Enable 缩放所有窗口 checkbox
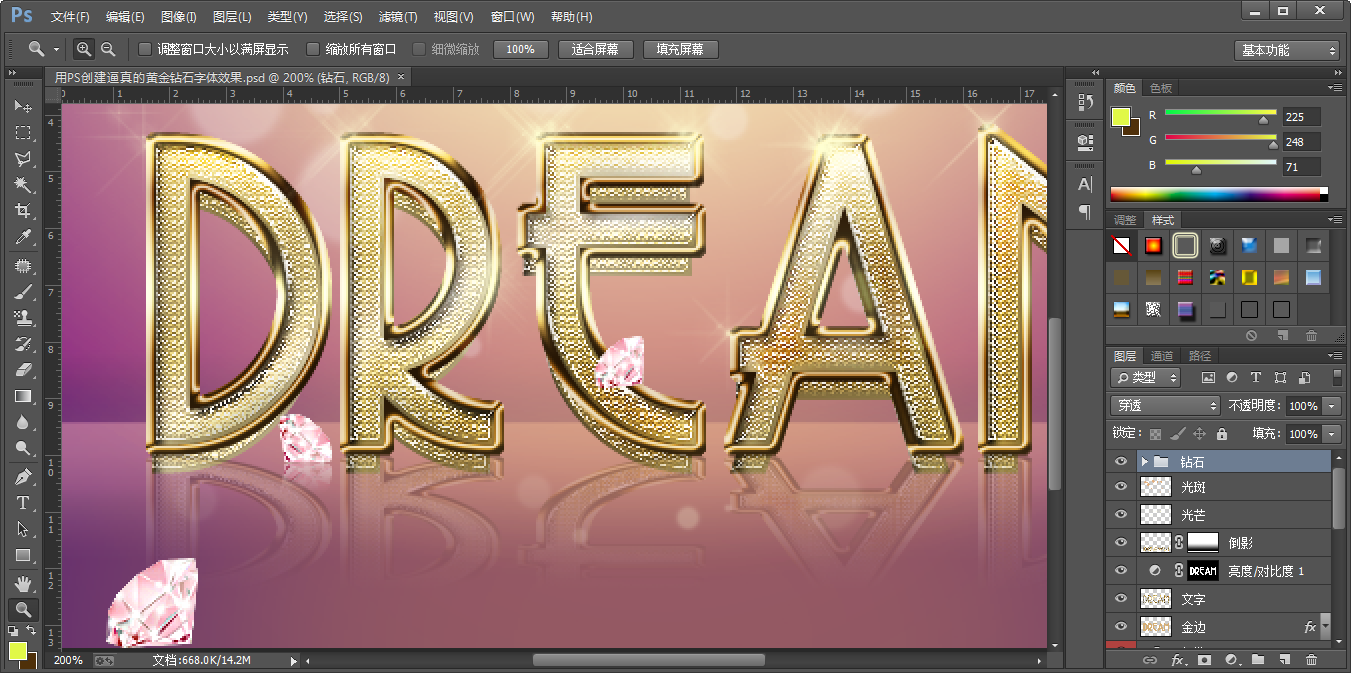 click(313, 49)
